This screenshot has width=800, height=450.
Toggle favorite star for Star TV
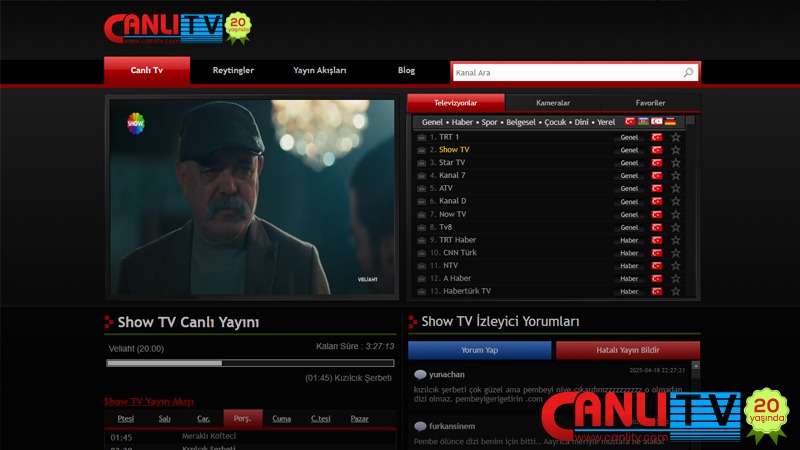676,163
